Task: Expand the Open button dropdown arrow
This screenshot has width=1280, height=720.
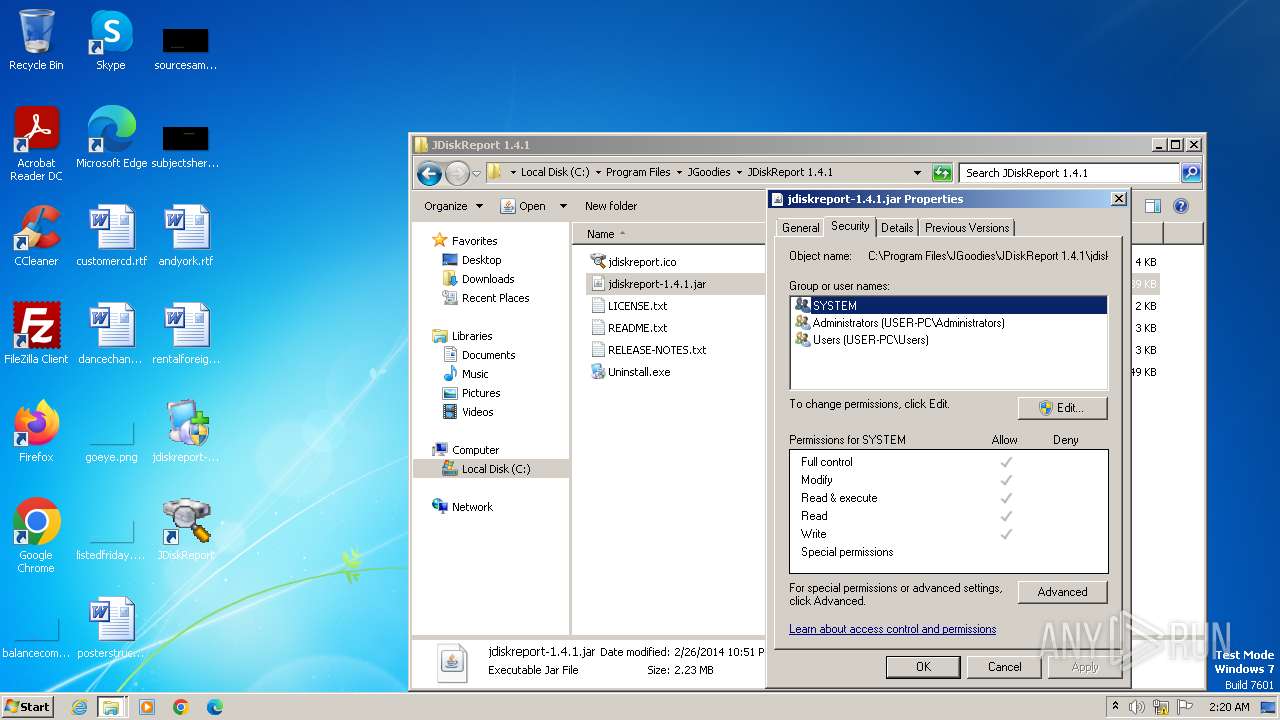Action: (x=563, y=206)
